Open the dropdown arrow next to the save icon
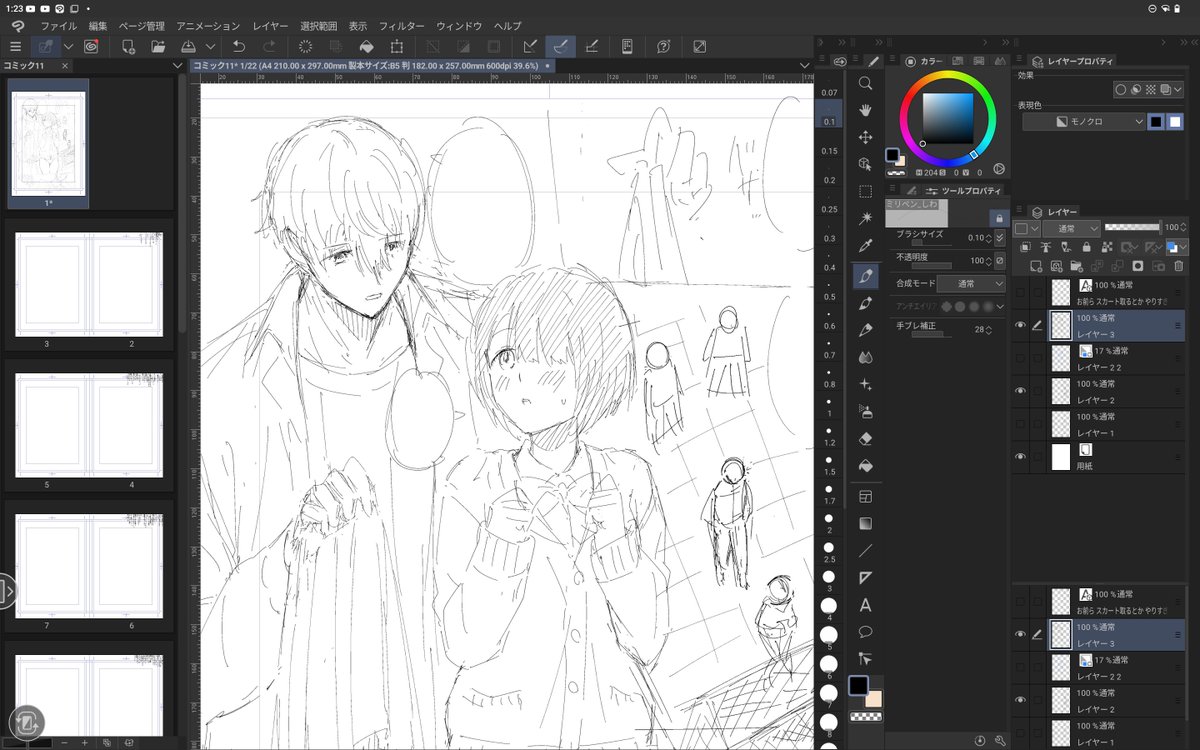Image resolution: width=1200 pixels, height=750 pixels. pos(210,46)
